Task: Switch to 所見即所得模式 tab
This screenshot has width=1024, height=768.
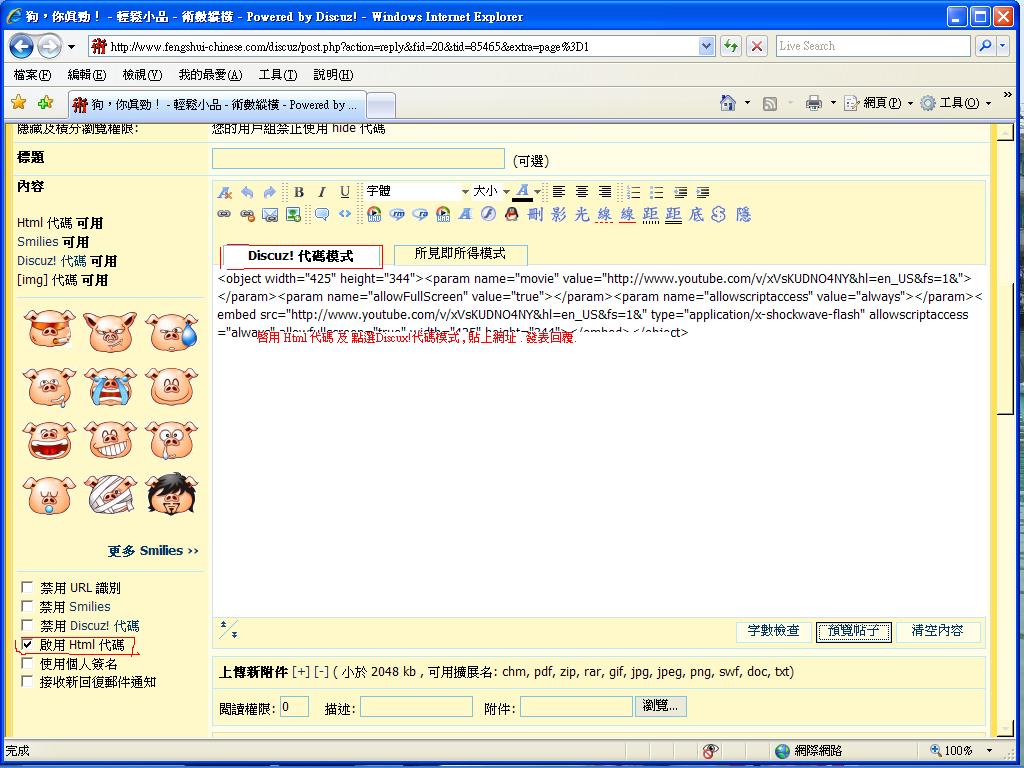Action: (460, 254)
